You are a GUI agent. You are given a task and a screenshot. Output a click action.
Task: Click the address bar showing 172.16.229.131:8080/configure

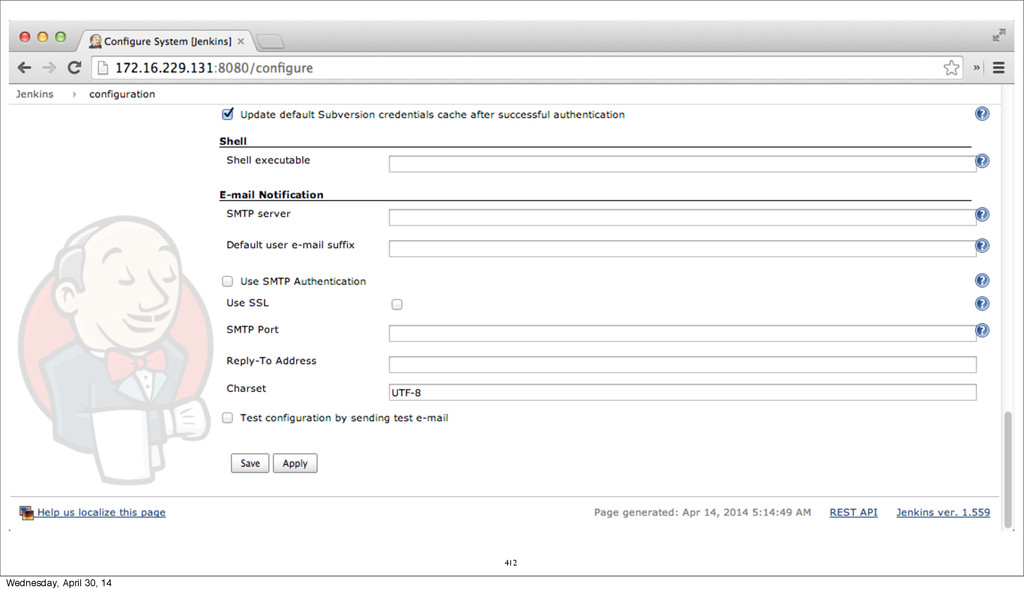526,67
